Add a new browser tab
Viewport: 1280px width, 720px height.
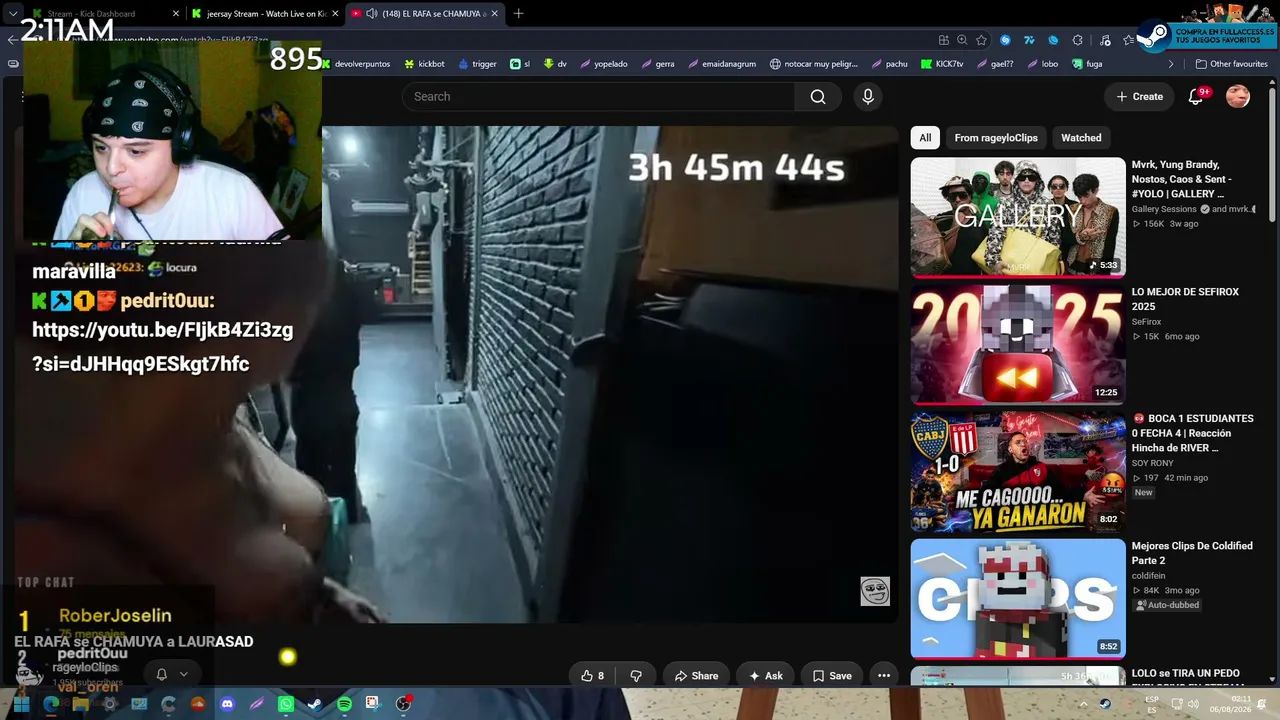518,14
